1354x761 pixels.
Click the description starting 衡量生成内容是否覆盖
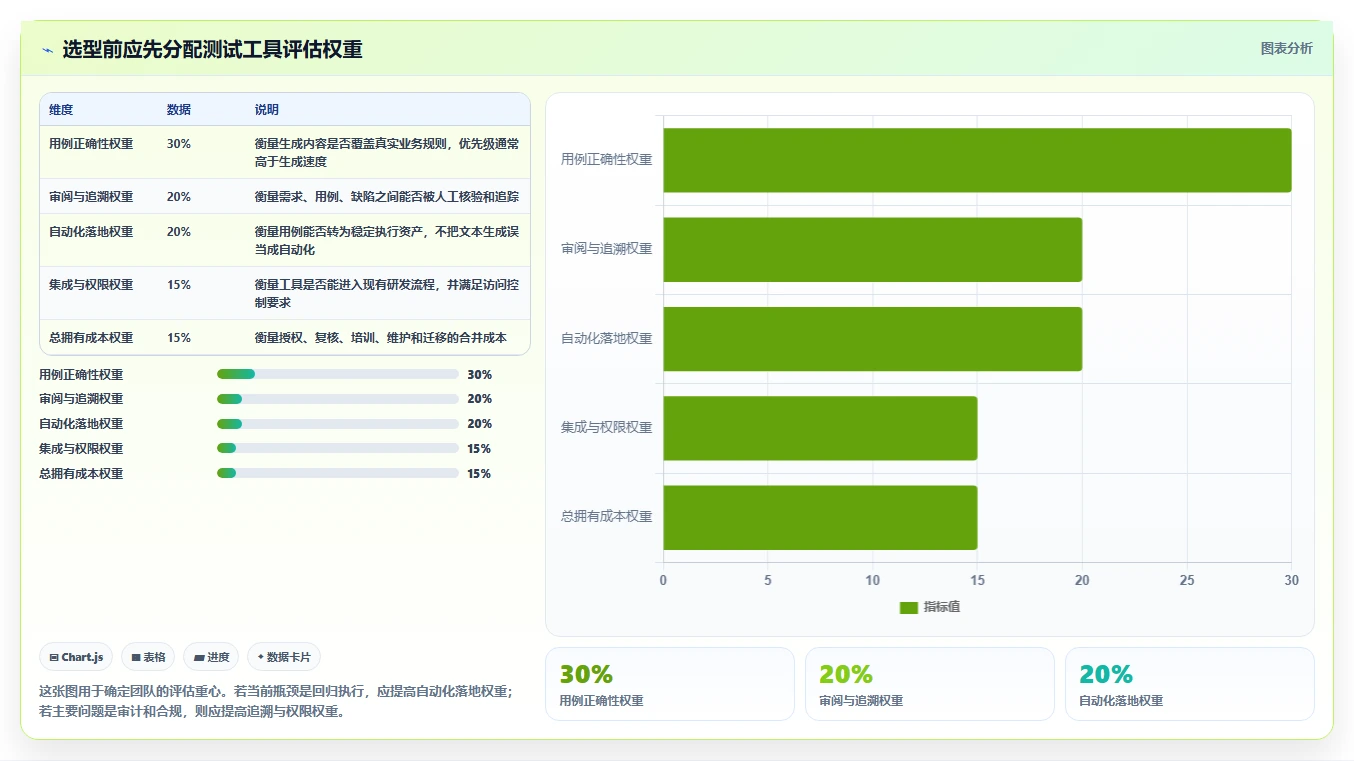387,153
